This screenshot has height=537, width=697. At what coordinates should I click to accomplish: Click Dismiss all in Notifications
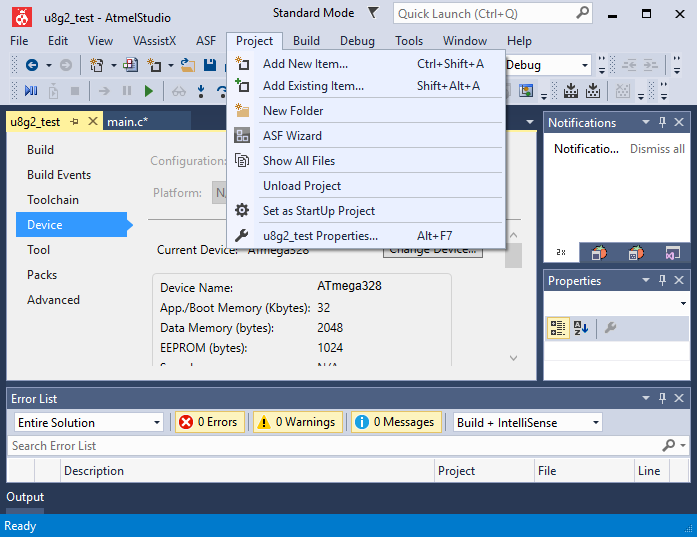click(657, 149)
